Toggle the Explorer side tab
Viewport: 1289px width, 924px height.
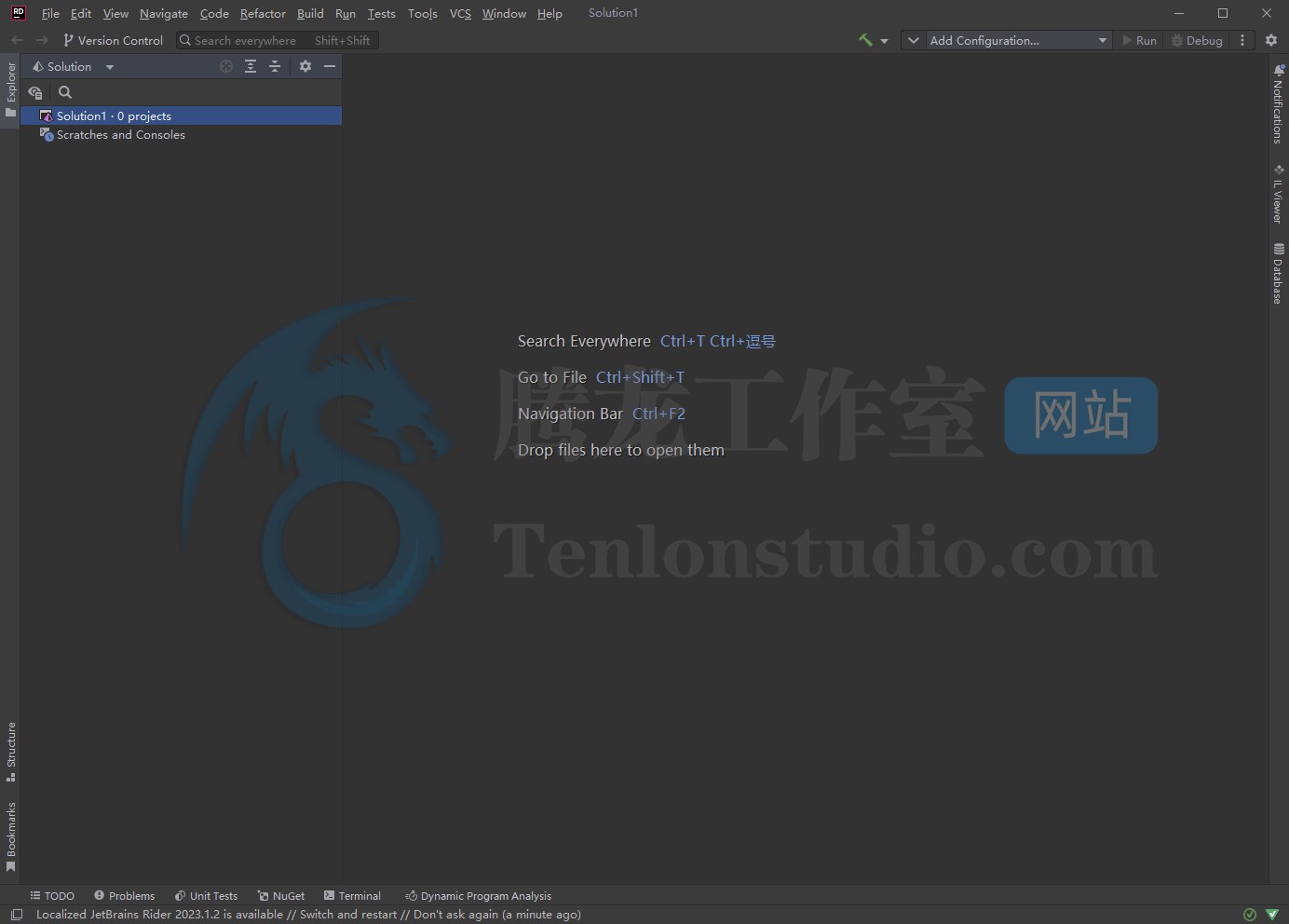[10, 89]
